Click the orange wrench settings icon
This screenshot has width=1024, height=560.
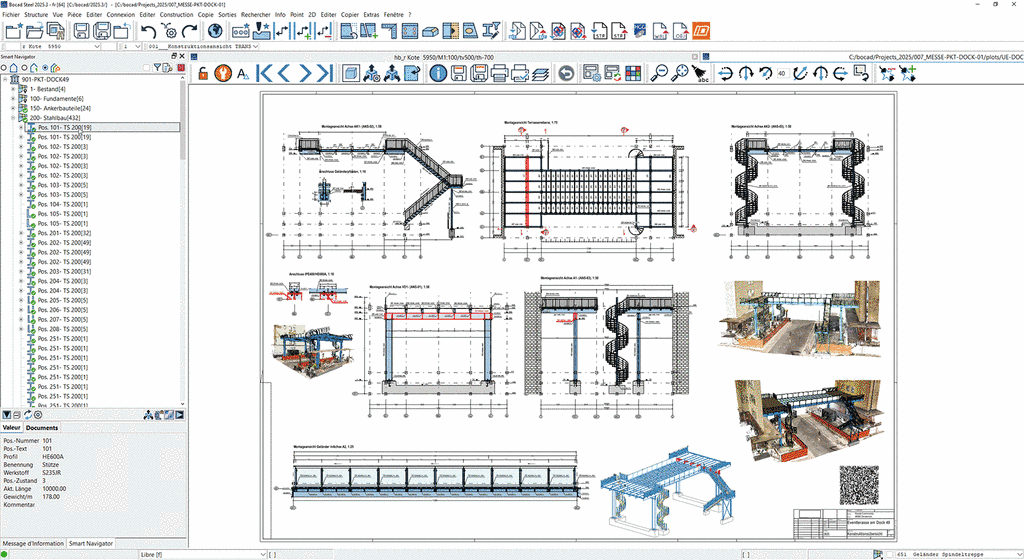(x=223, y=73)
